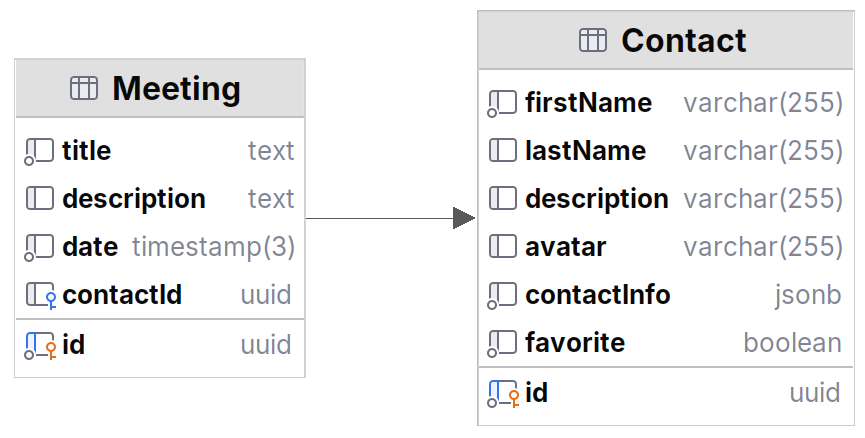Click the primary key icon in Contact table
This screenshot has height=438, width=865.
503,393
